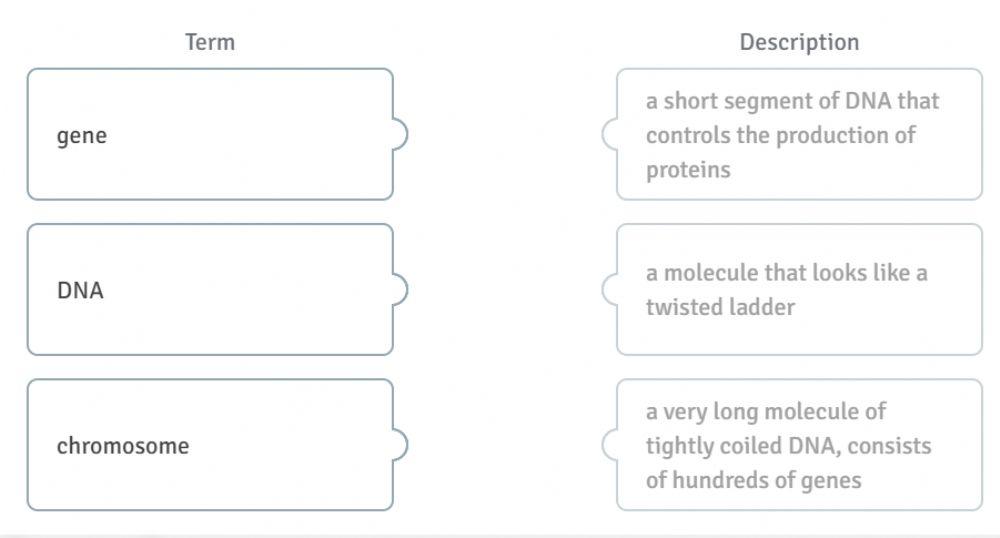
Task: Choose the "twisted ladder" description box
Action: pos(800,289)
